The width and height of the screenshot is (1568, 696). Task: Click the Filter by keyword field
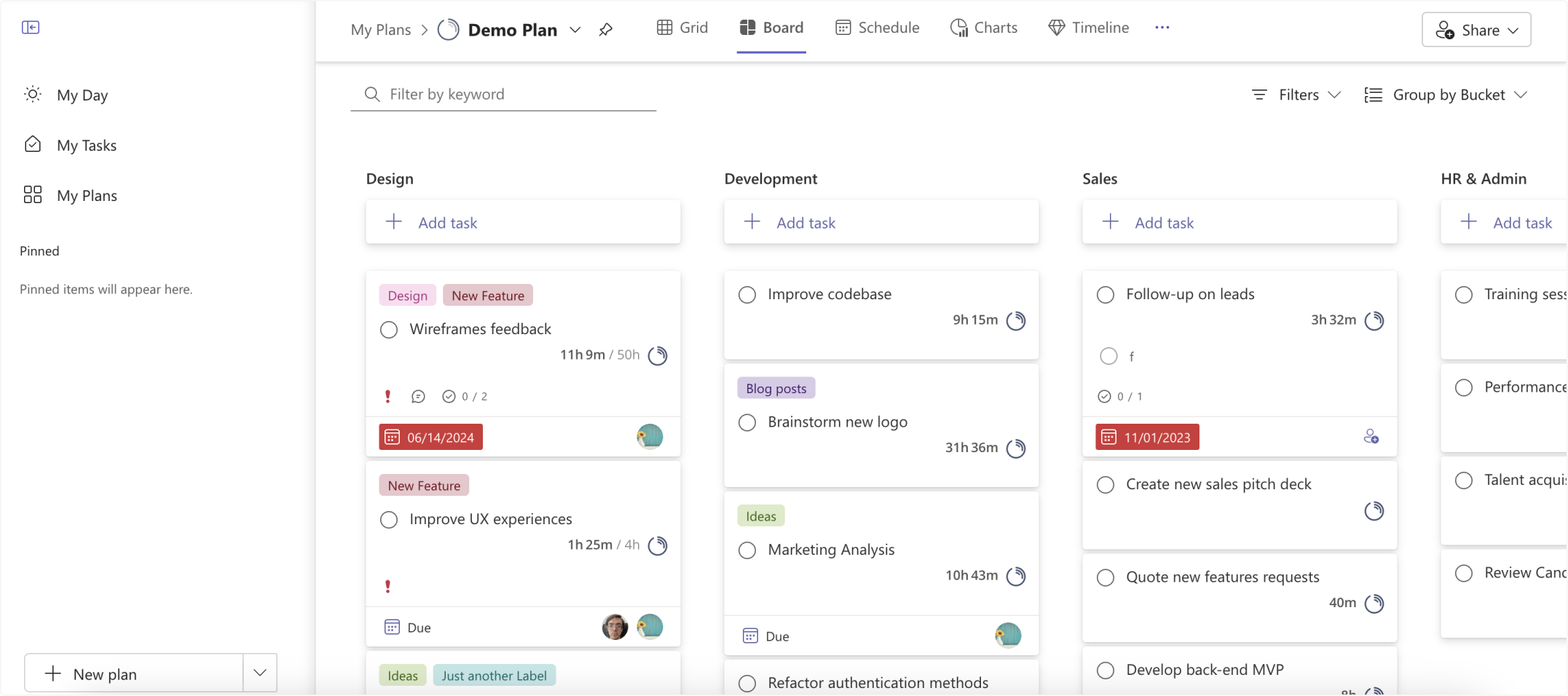pyautogui.click(x=503, y=94)
